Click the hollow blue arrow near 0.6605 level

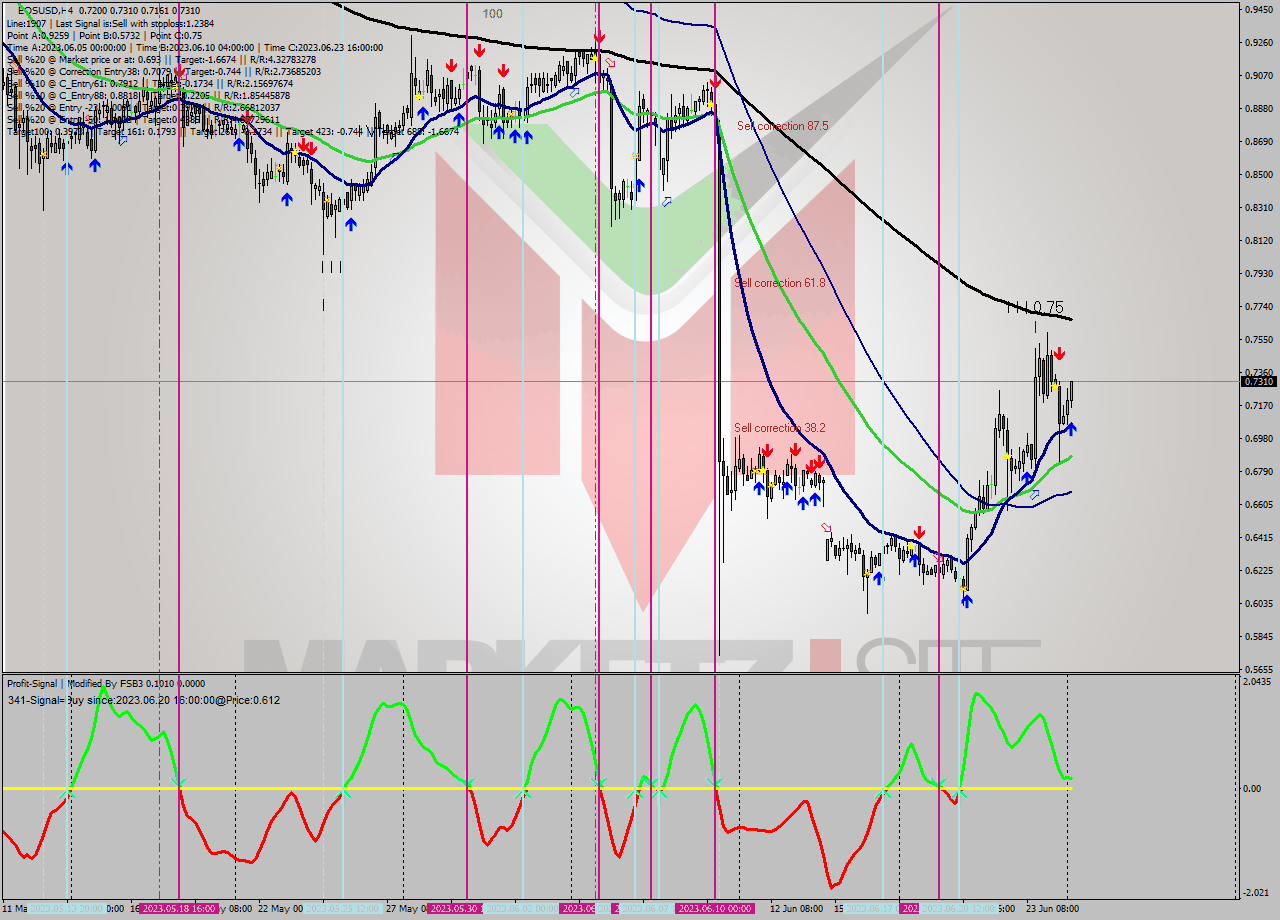click(x=1034, y=494)
